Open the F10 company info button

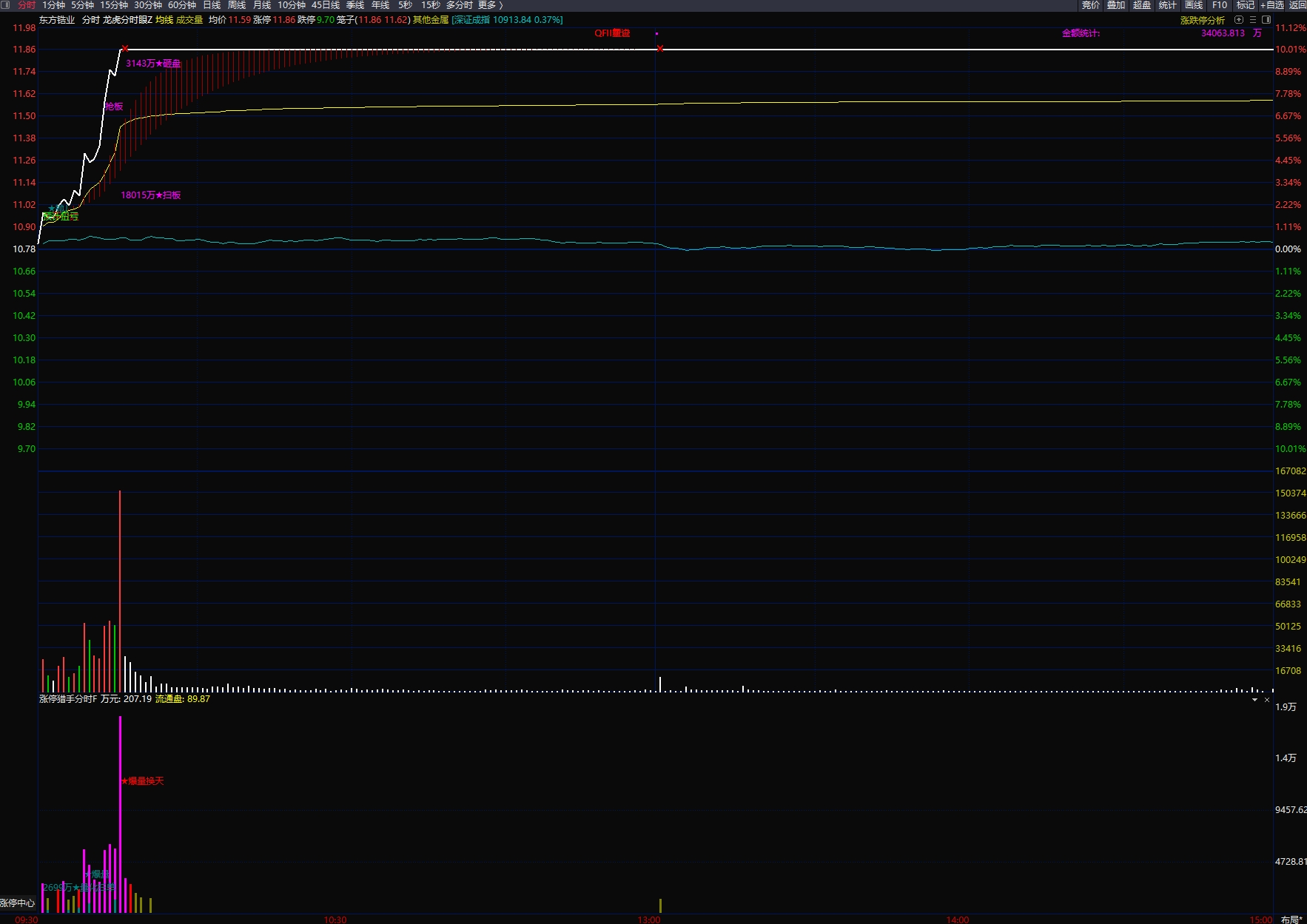tap(1220, 5)
